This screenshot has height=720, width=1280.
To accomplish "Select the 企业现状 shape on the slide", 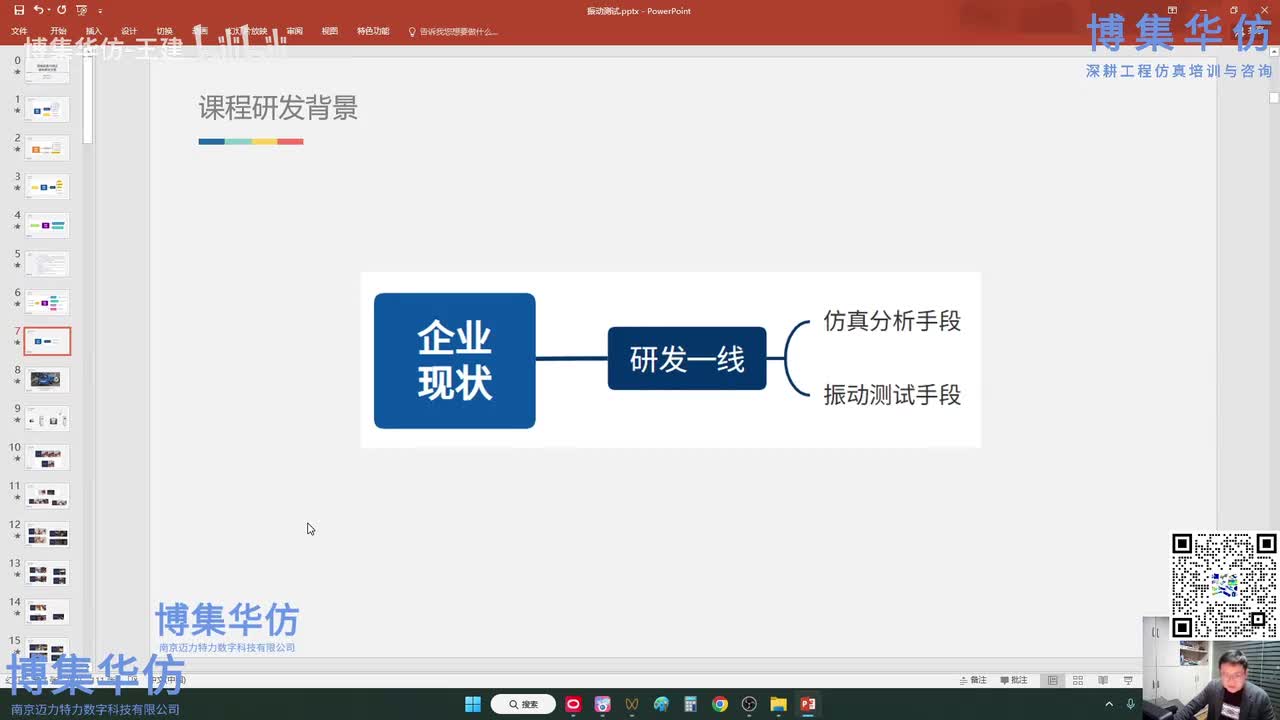I will click(455, 361).
